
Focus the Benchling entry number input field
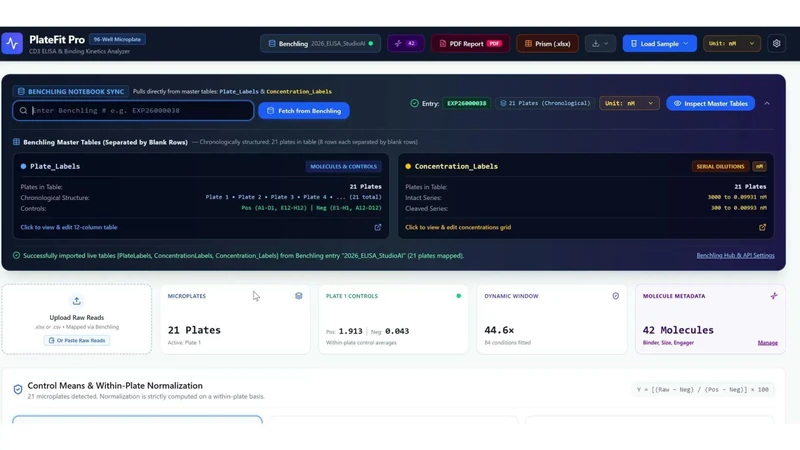pyautogui.click(x=133, y=111)
